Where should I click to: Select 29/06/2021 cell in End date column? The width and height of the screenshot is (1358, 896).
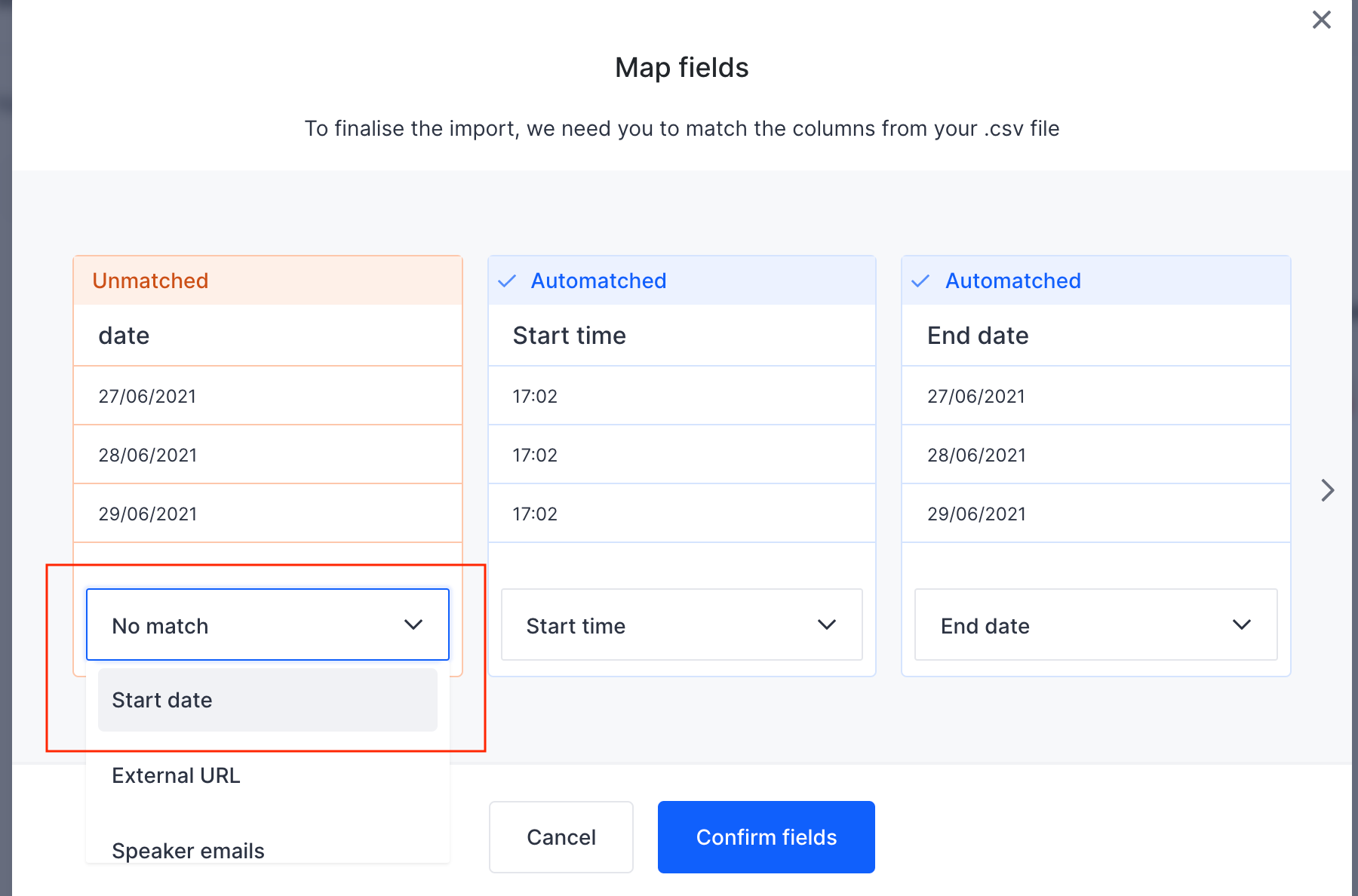pos(1096,514)
